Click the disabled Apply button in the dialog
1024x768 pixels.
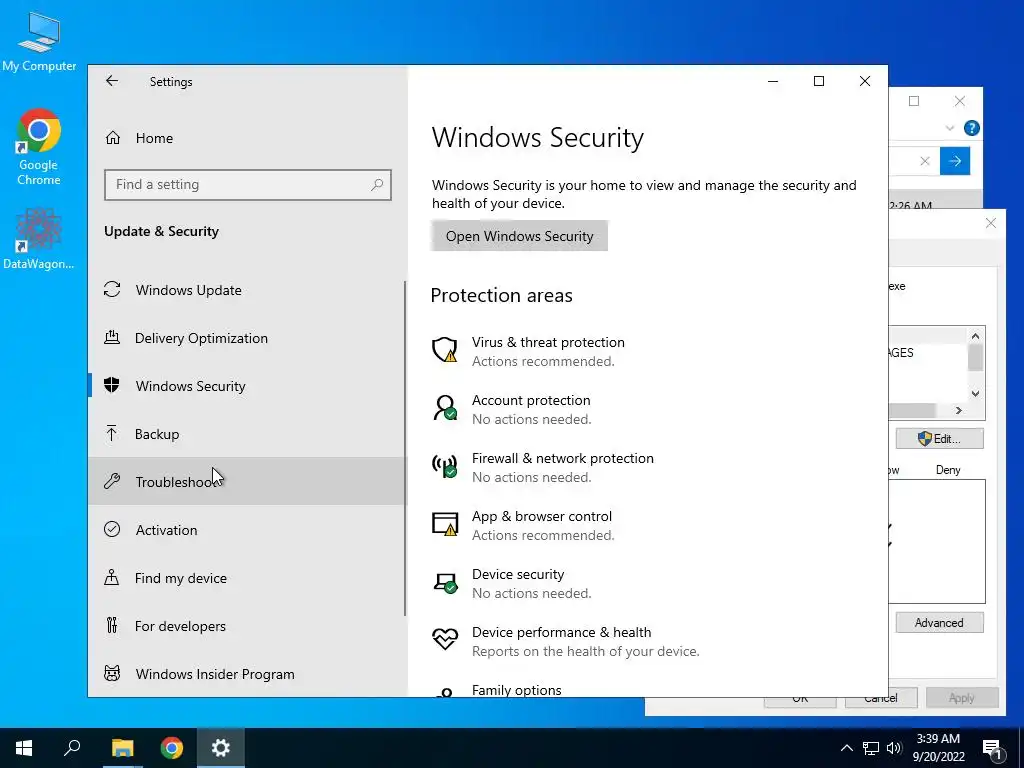[961, 697]
